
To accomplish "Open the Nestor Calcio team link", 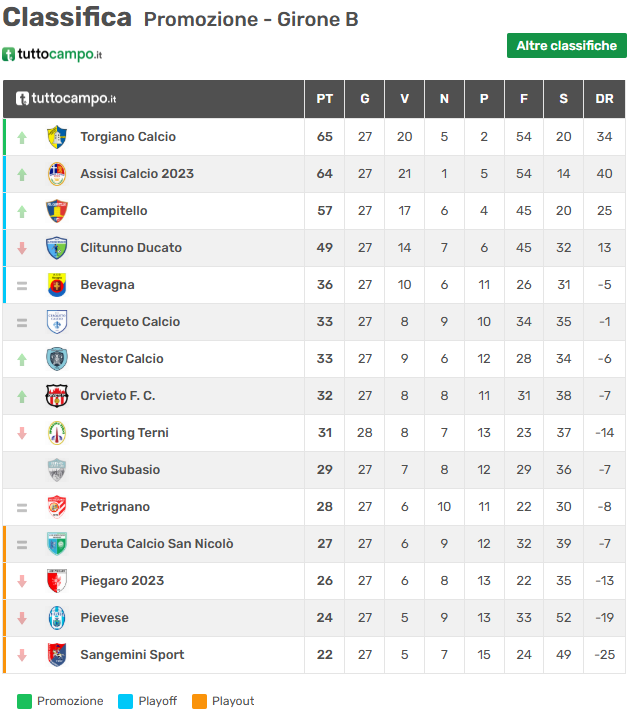I will point(122,359).
